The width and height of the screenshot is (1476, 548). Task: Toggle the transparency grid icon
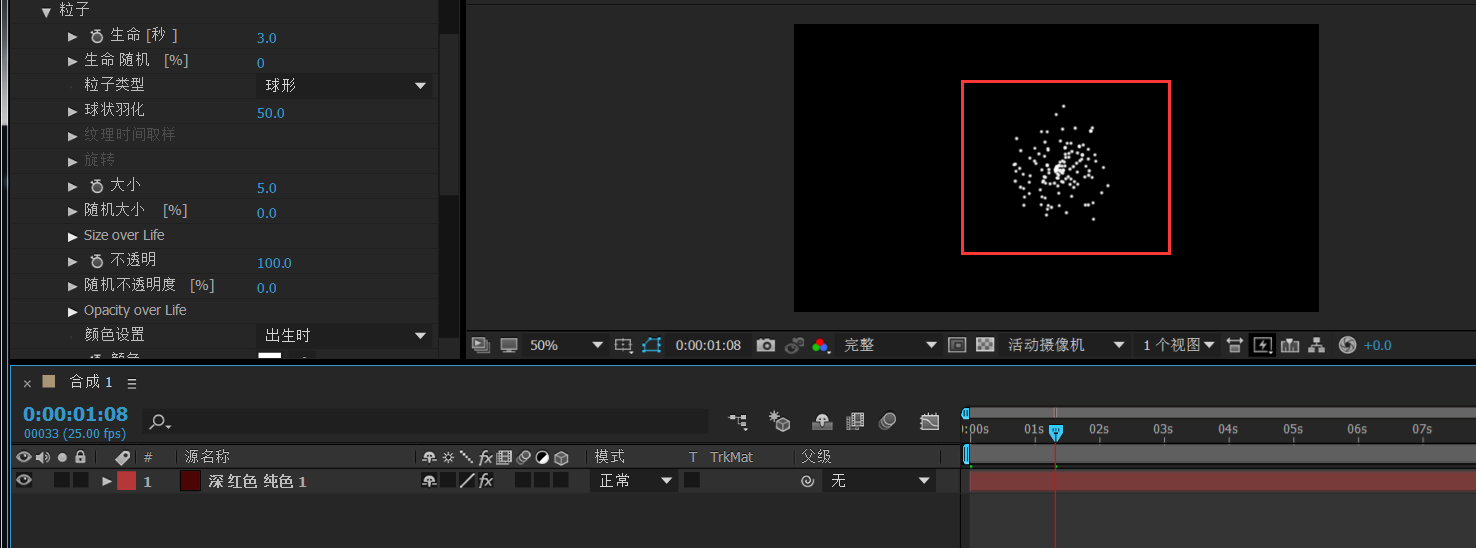pyautogui.click(x=985, y=345)
